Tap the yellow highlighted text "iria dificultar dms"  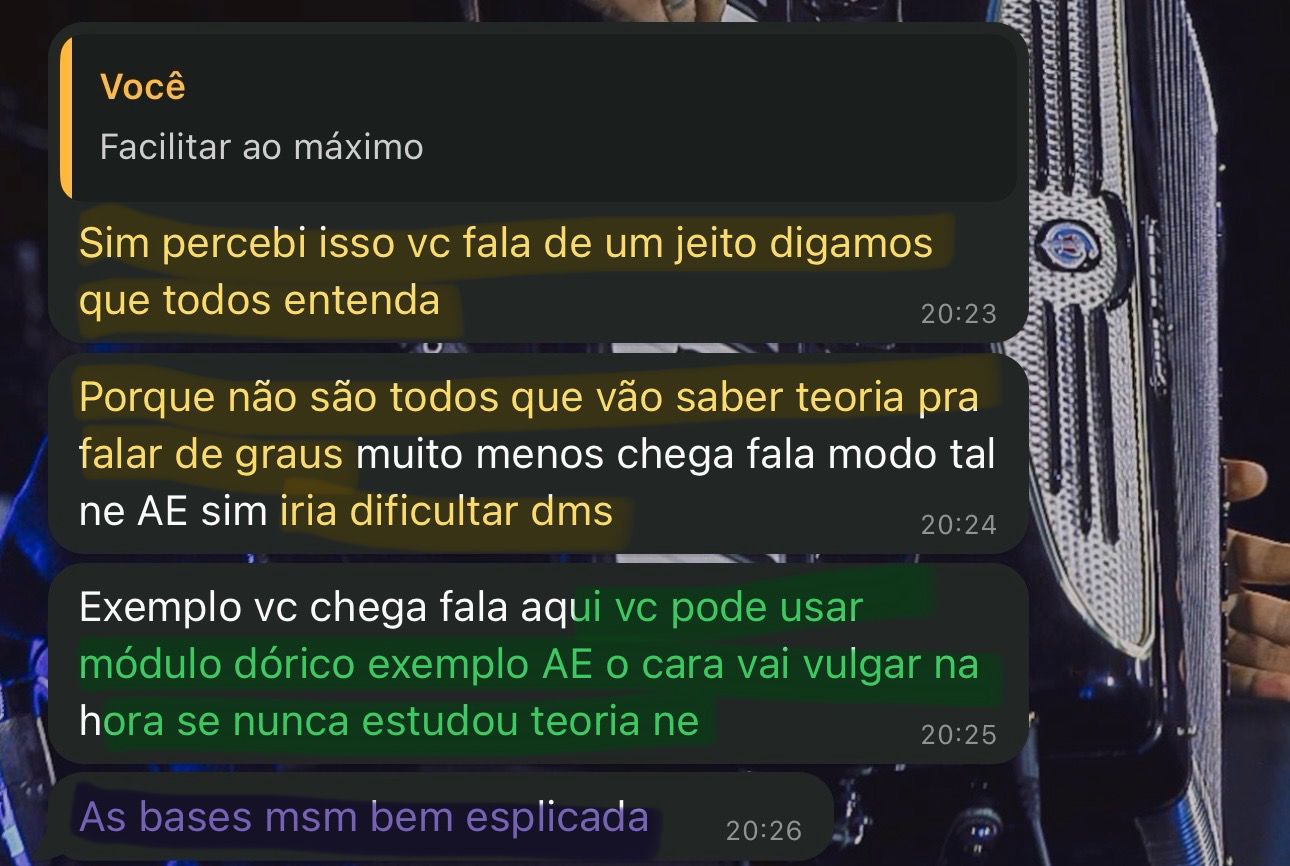(x=446, y=511)
